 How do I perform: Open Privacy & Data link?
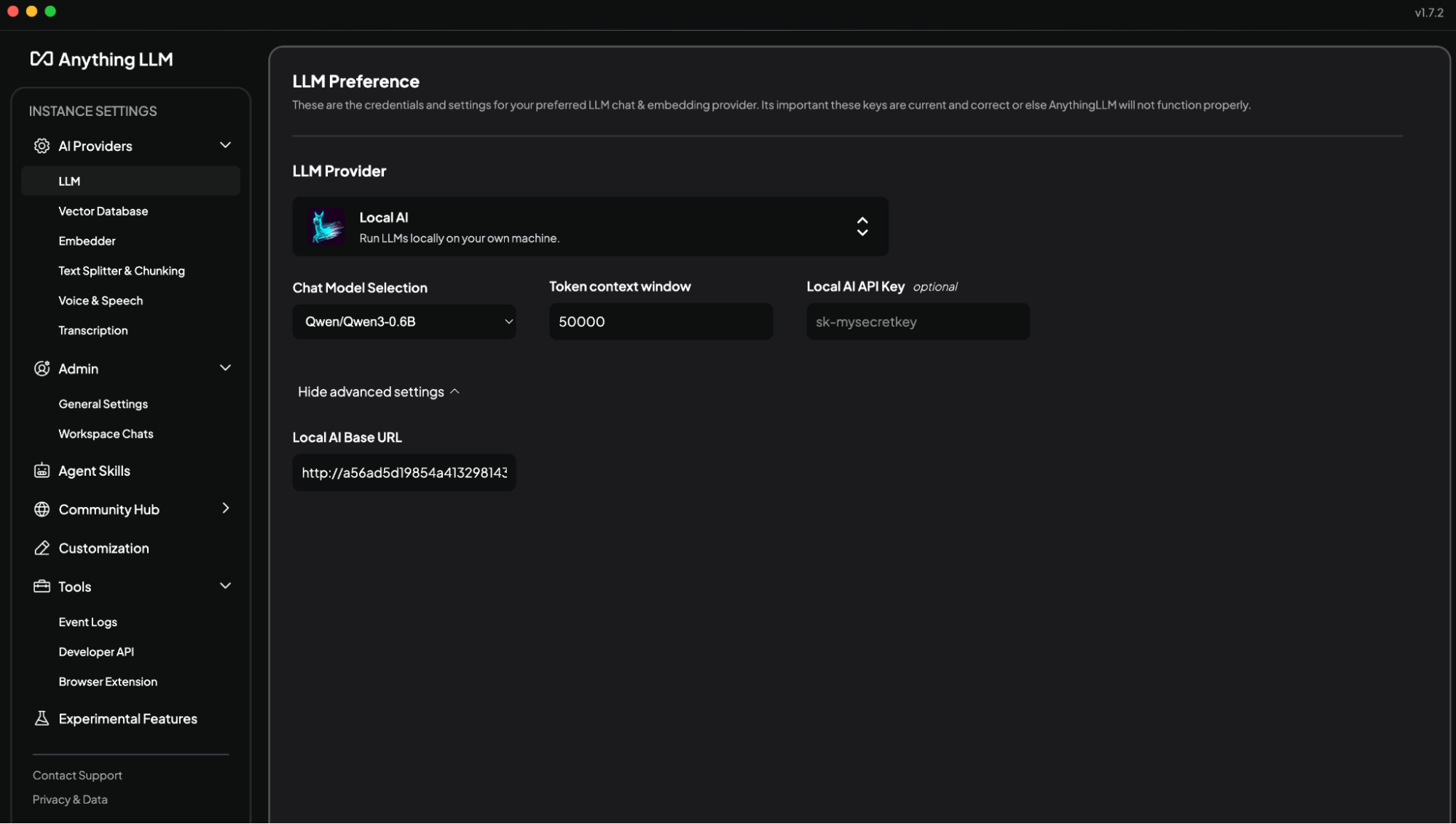click(70, 799)
